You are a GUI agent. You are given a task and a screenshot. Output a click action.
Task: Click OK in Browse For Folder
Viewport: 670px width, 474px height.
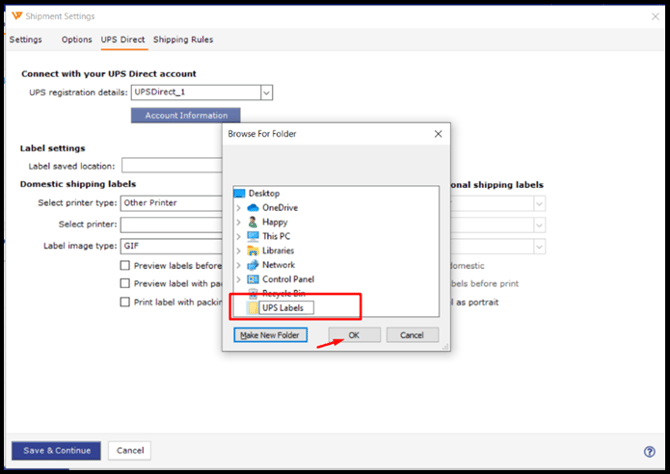coord(354,335)
